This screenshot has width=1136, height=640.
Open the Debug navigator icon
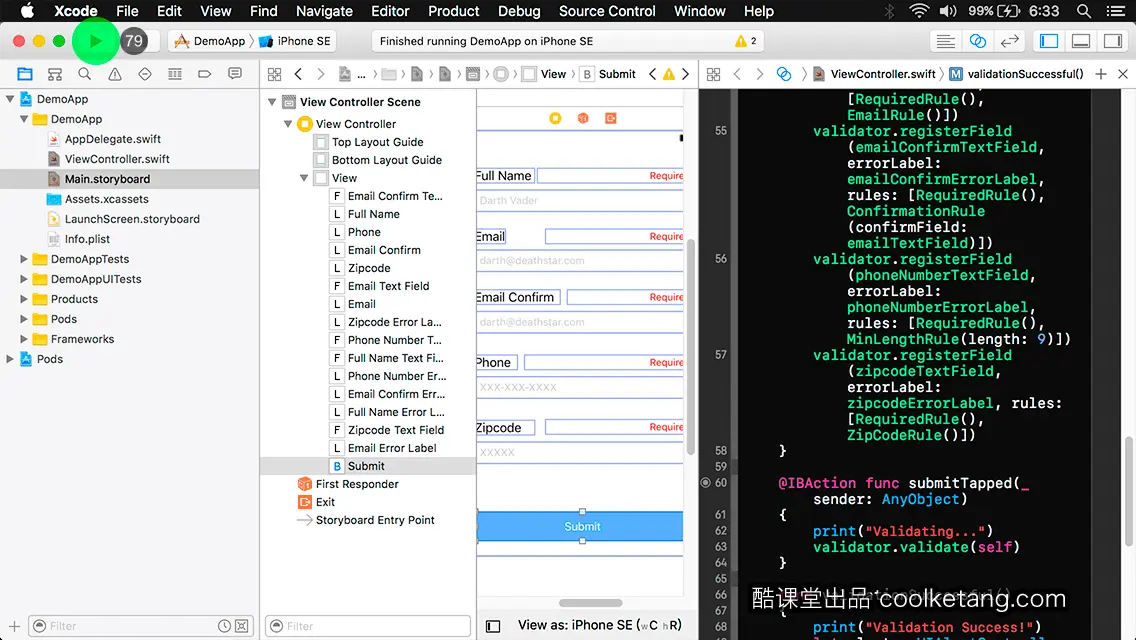[175, 74]
